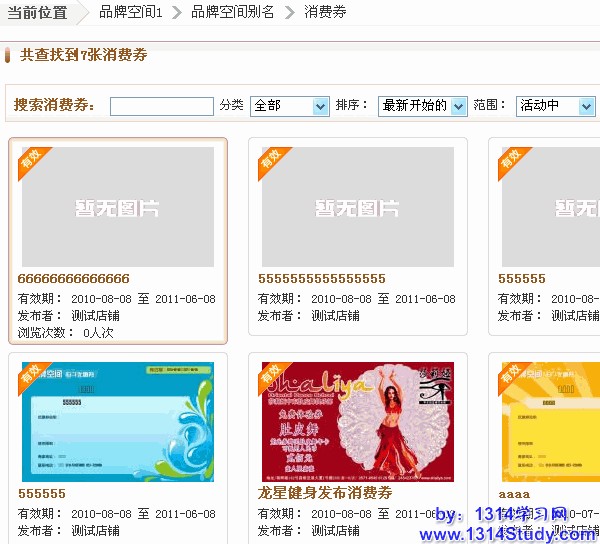This screenshot has width=600, height=544.
Task: Click the arrow separator after 品牌空间1
Action: [x=177, y=13]
